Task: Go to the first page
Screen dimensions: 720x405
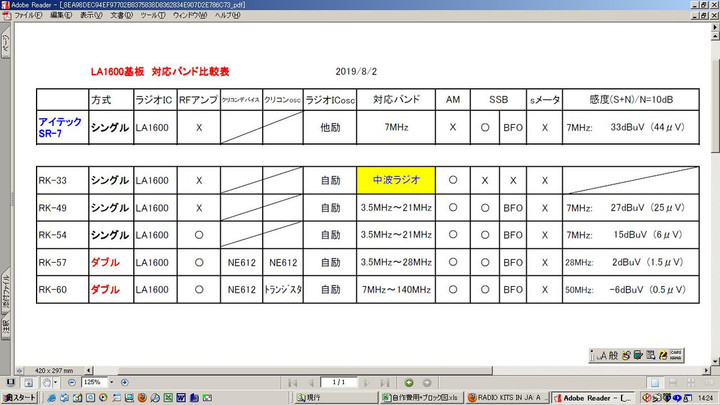Action: (x=292, y=382)
